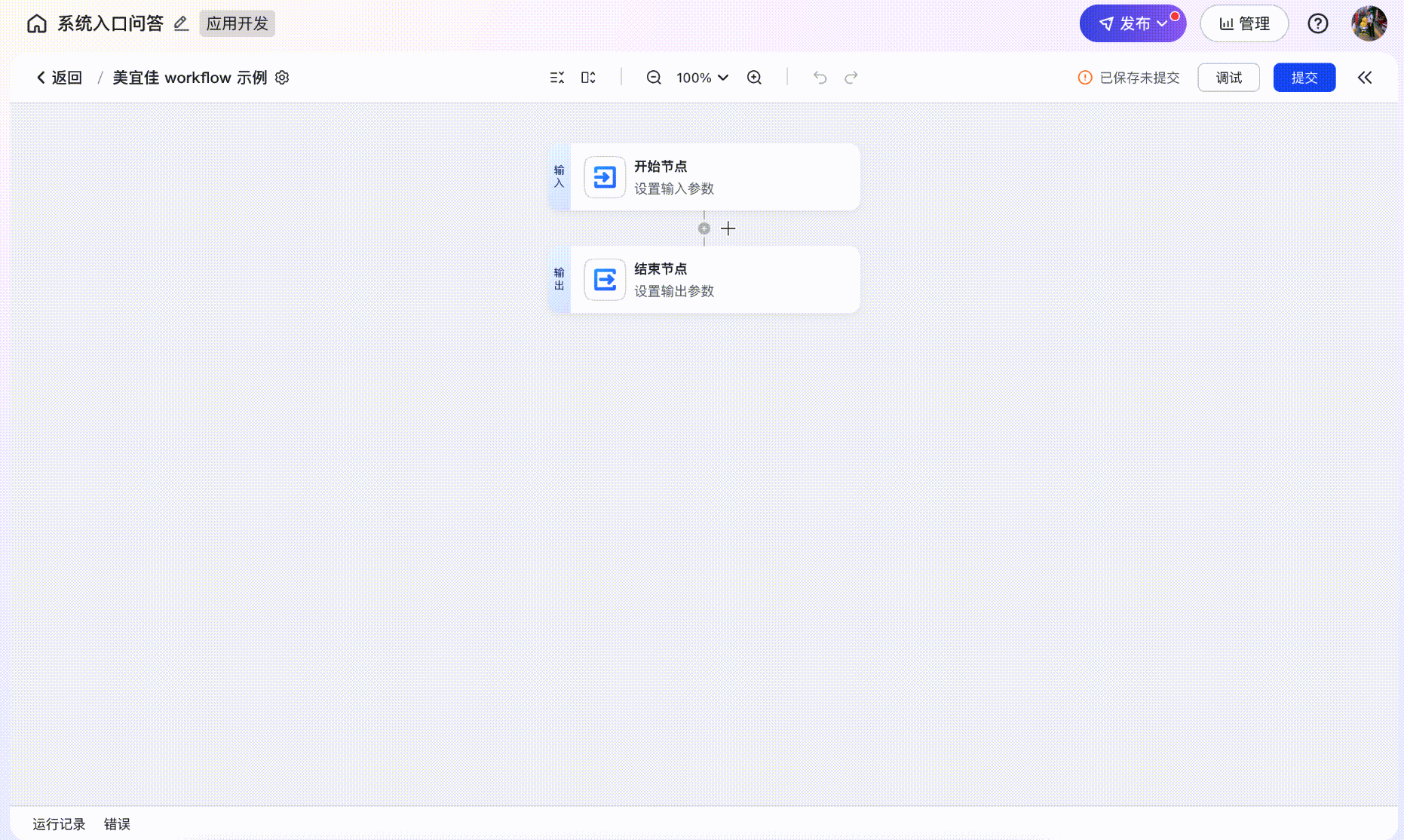Image resolution: width=1404 pixels, height=840 pixels.
Task: Redo the last action
Action: click(x=851, y=78)
